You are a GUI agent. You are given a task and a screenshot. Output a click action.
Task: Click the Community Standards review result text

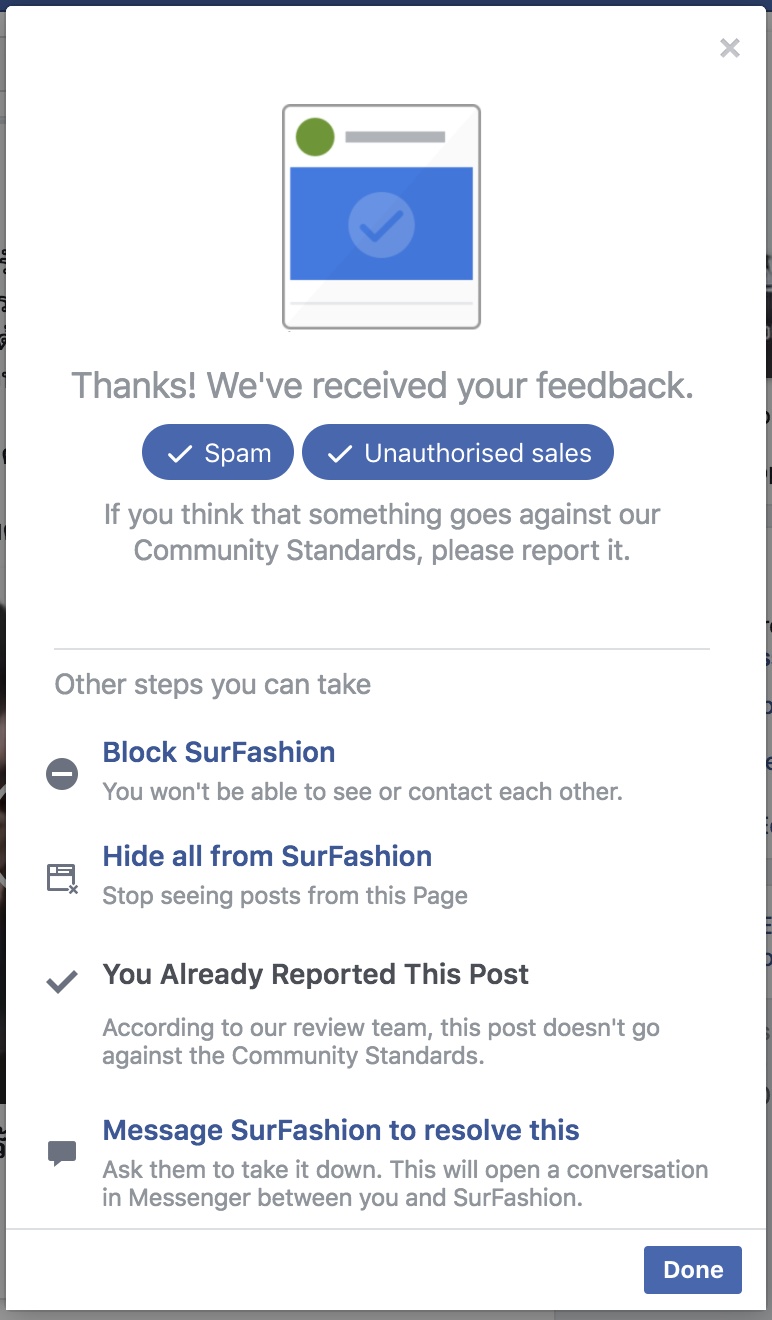381,1041
